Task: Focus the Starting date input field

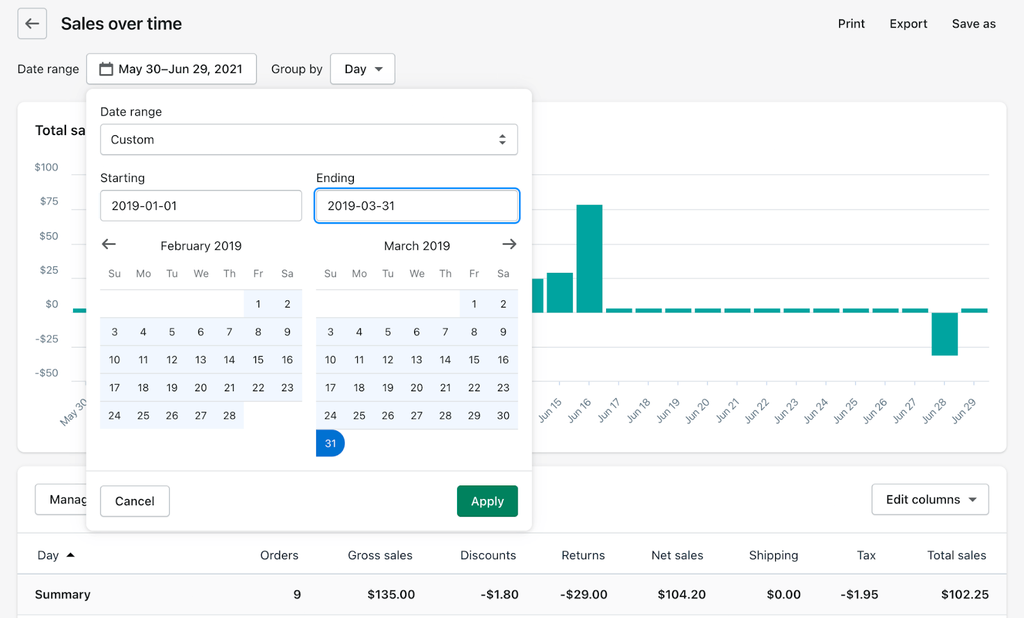Action: [x=201, y=206]
